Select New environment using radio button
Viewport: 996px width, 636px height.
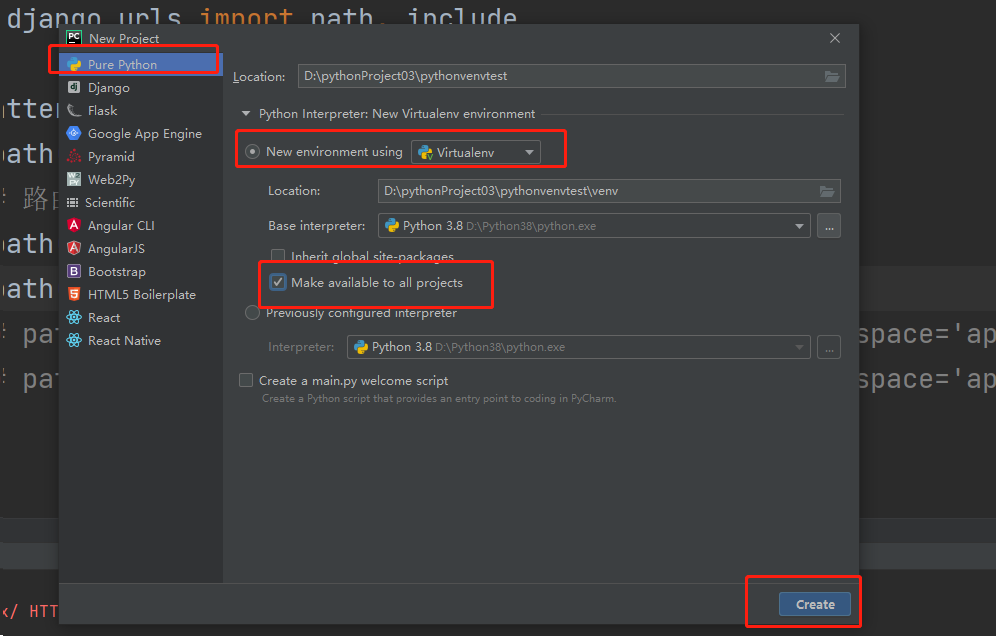click(x=252, y=152)
